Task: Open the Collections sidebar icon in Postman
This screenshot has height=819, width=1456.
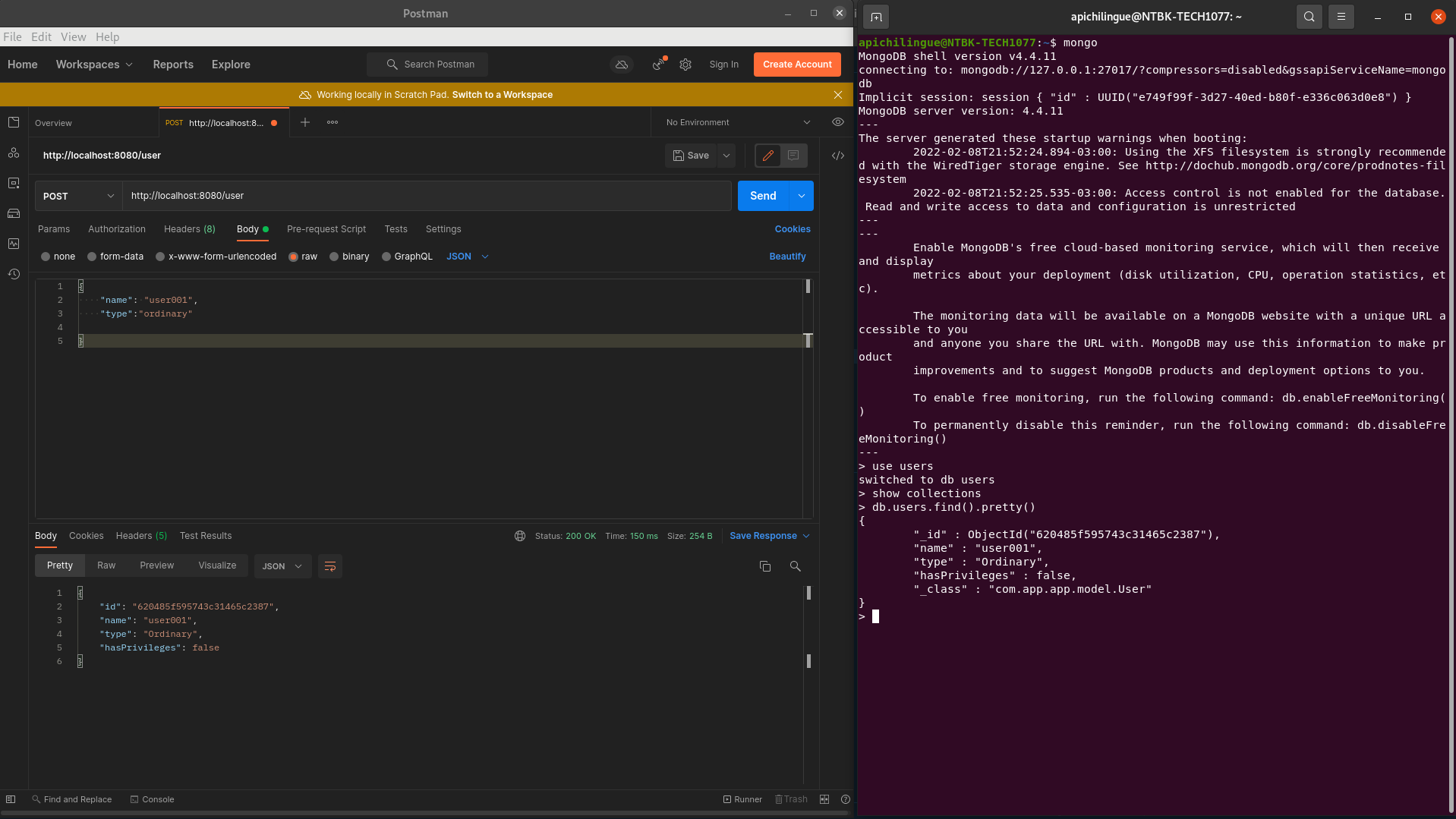Action: coord(14,122)
